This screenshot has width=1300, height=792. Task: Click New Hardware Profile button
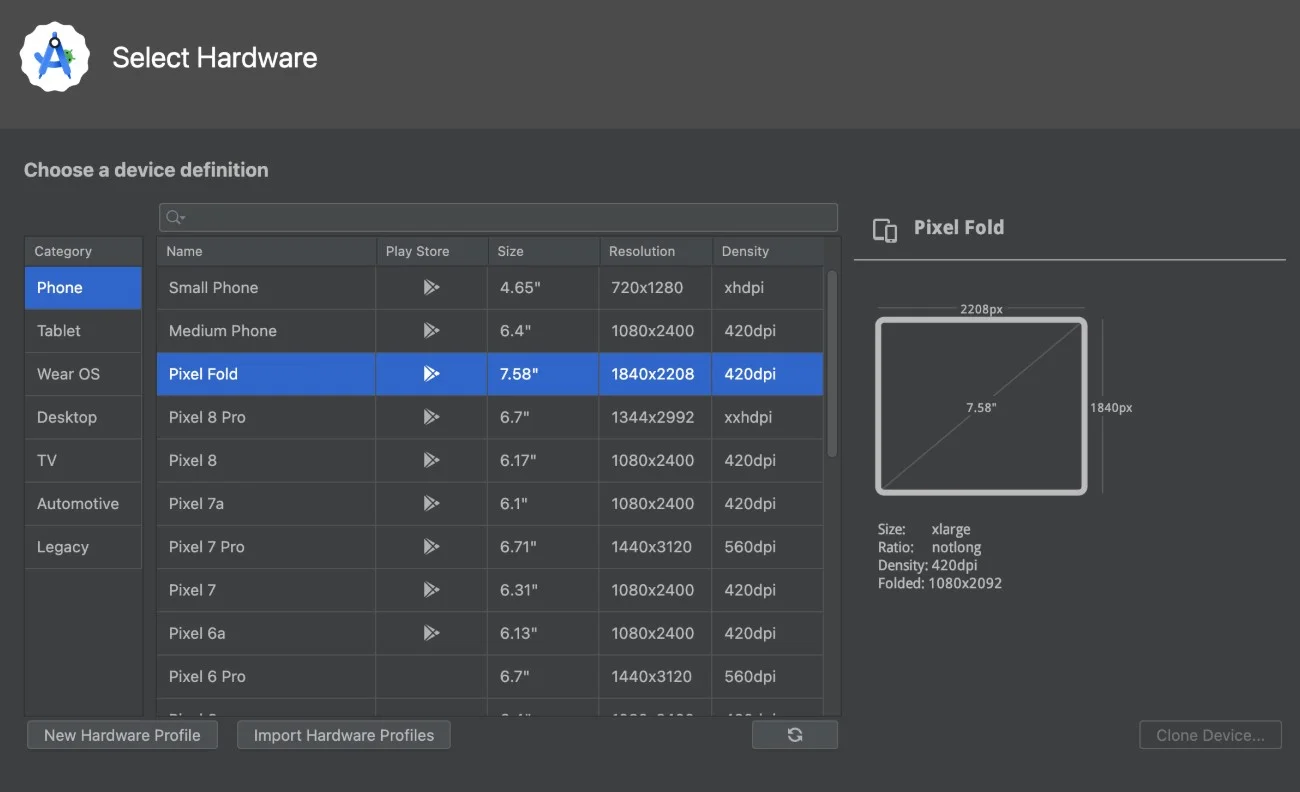pos(122,735)
